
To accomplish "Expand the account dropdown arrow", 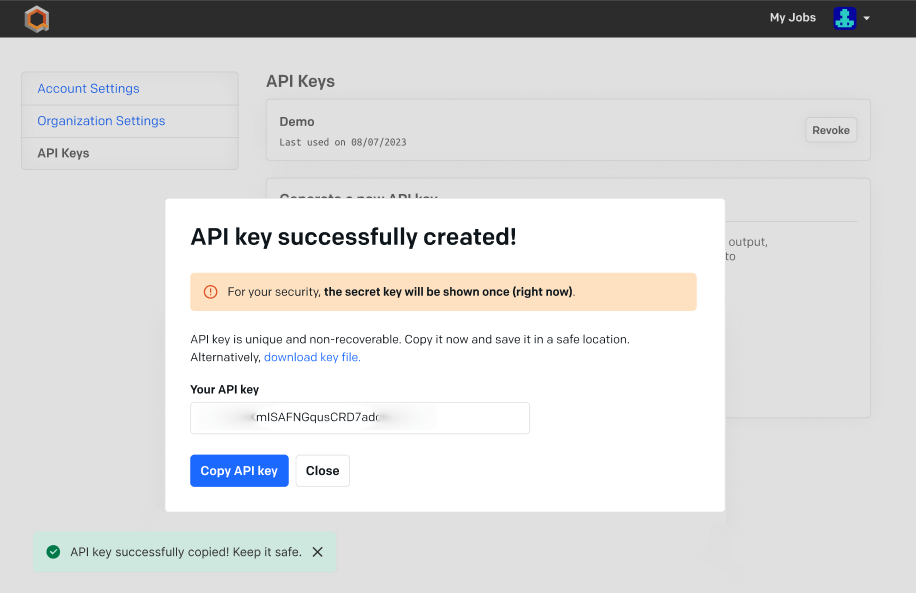I will point(867,18).
